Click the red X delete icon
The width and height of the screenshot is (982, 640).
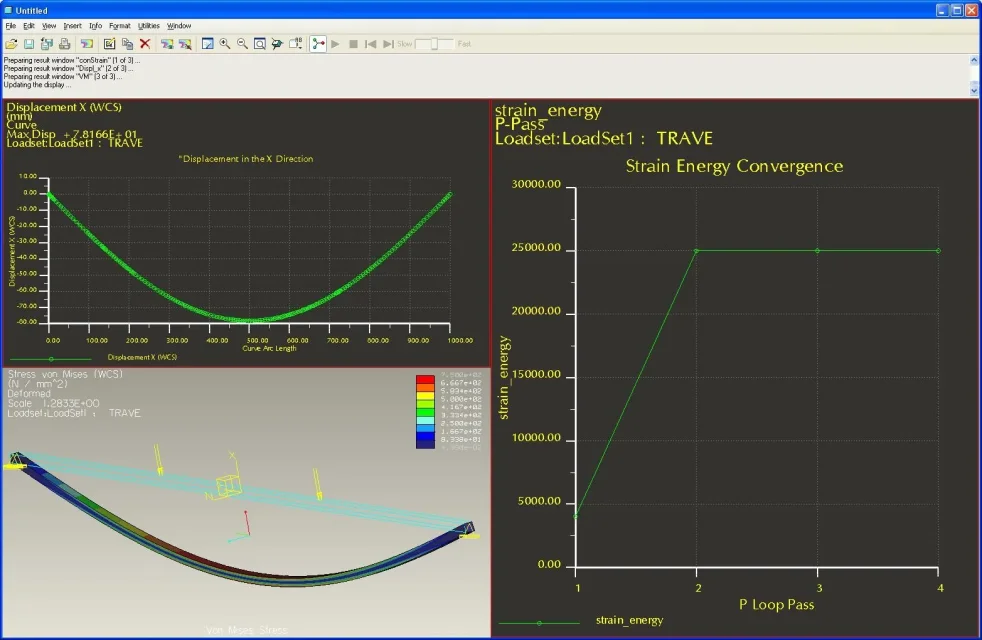[x=145, y=44]
